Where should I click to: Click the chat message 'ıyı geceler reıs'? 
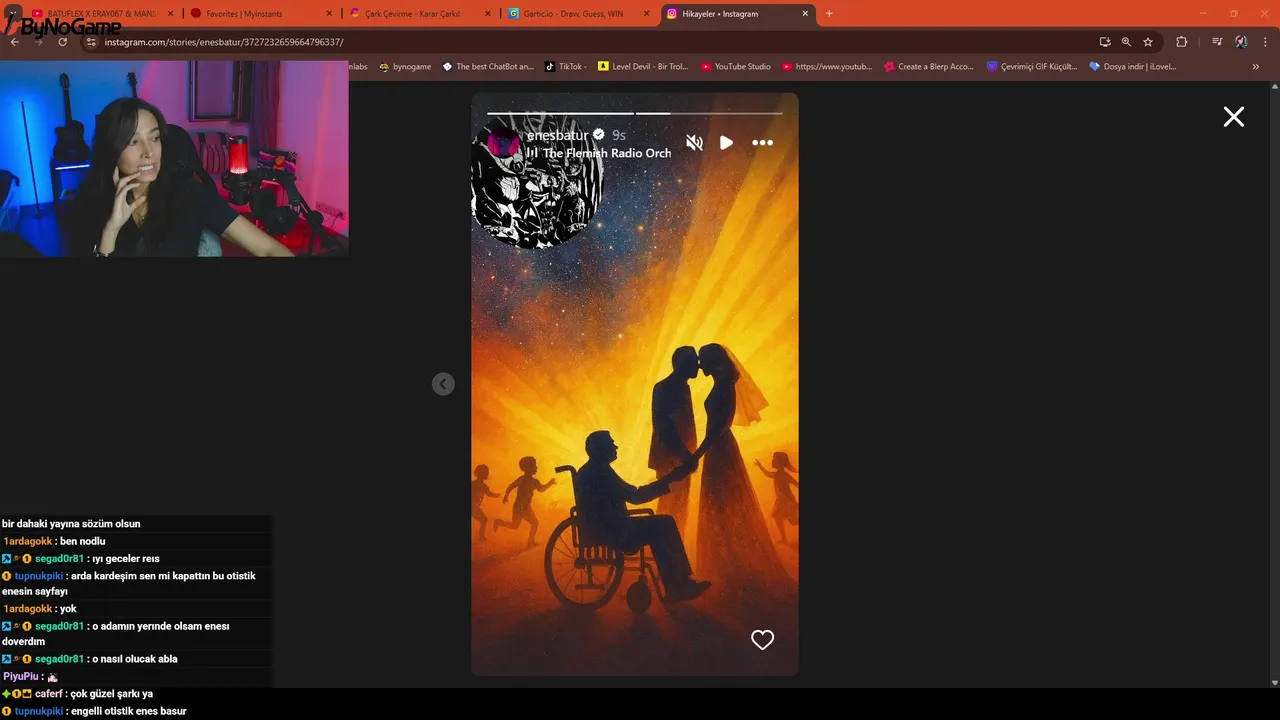[x=125, y=559]
